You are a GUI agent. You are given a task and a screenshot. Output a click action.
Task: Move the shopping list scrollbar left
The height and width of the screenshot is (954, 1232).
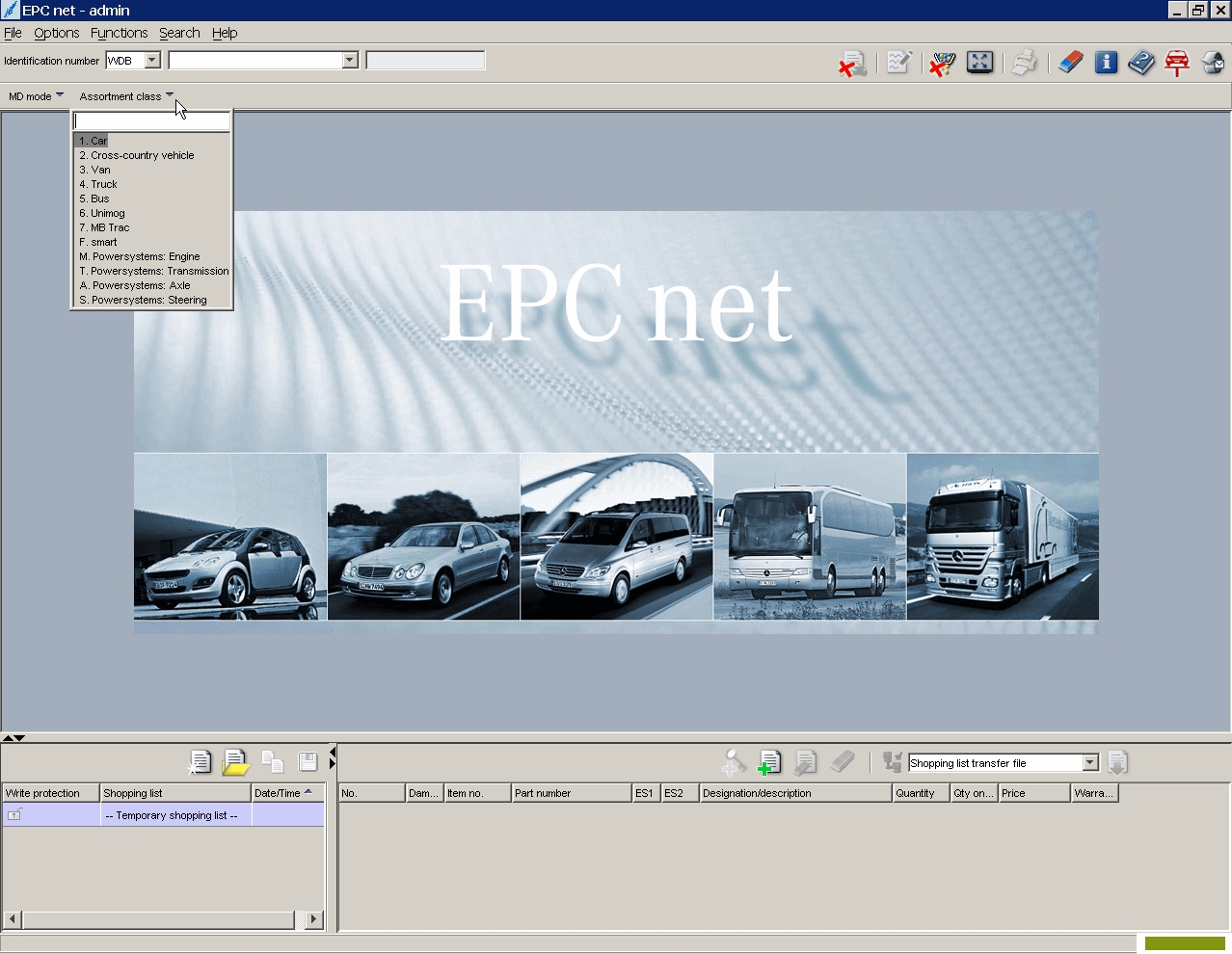pos(13,919)
